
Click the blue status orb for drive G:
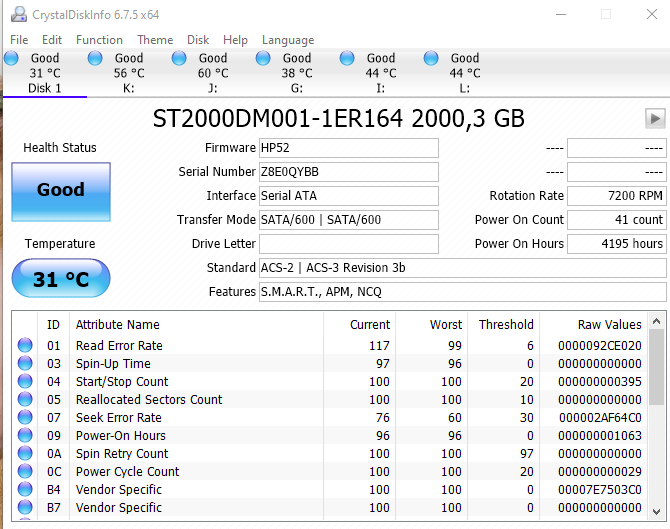coord(263,58)
